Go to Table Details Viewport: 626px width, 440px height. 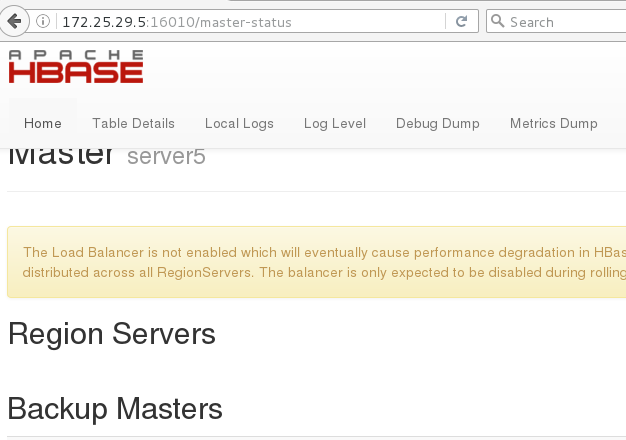click(x=133, y=123)
